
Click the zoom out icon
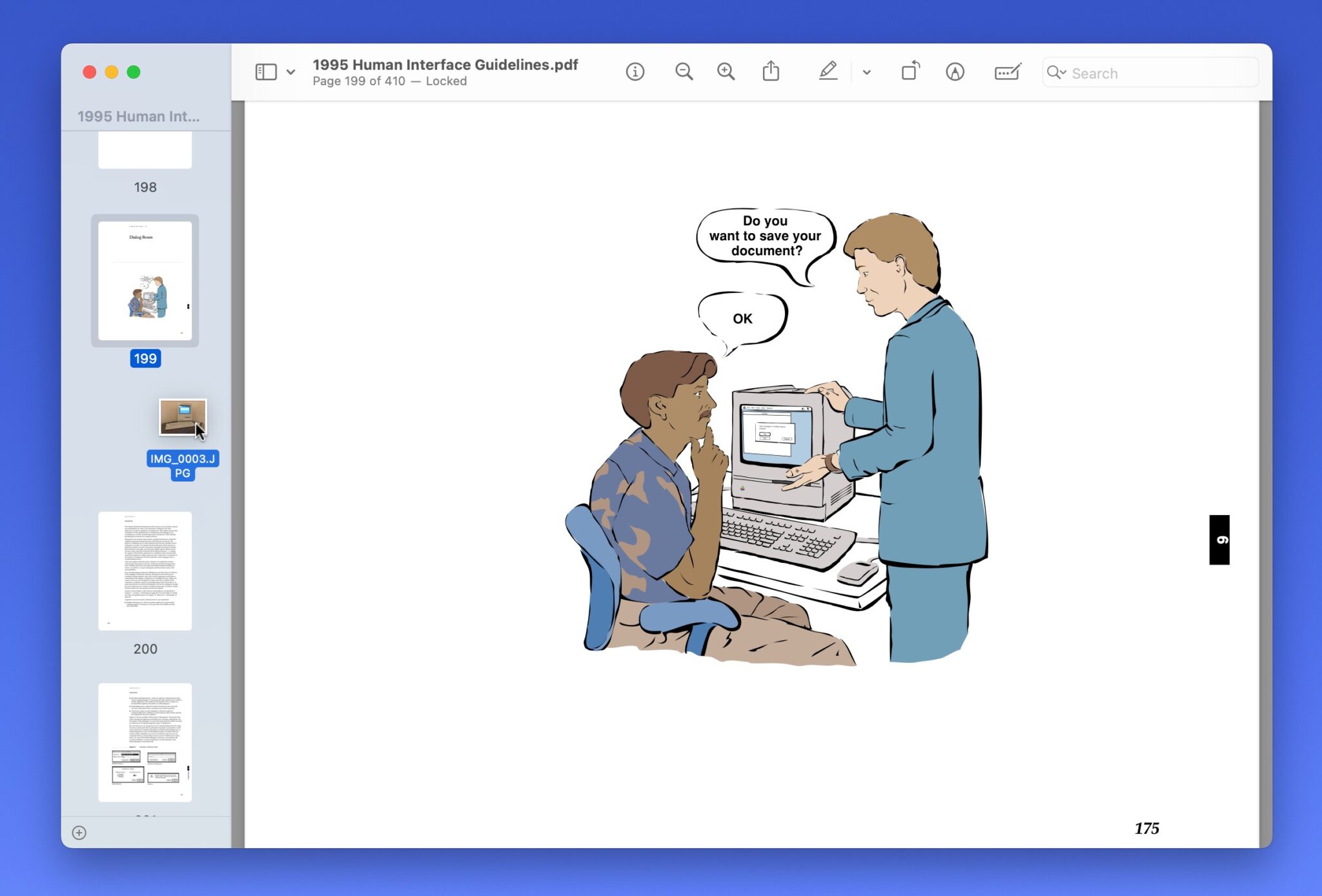tap(684, 72)
